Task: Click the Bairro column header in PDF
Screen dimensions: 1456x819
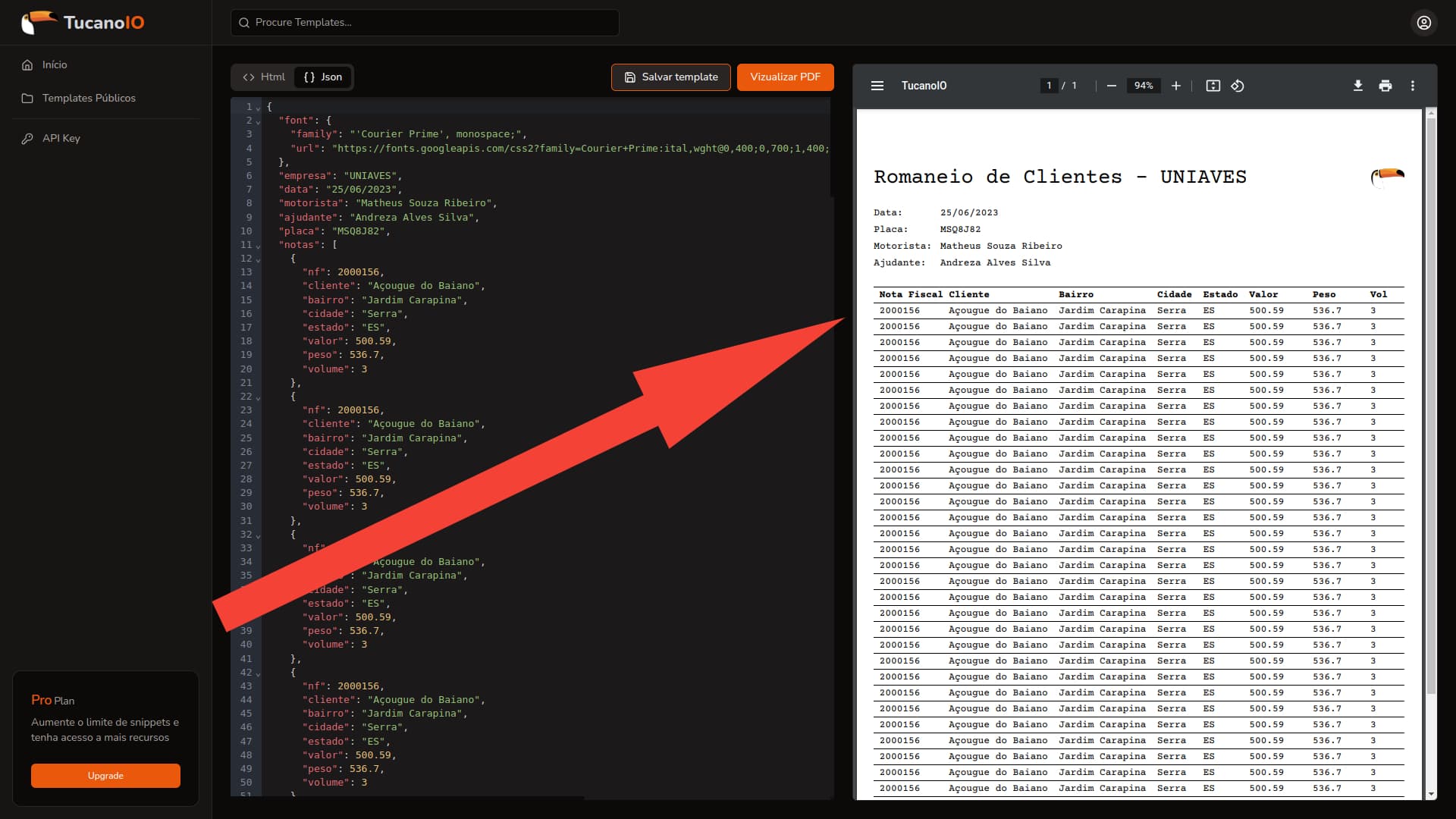Action: pyautogui.click(x=1076, y=294)
